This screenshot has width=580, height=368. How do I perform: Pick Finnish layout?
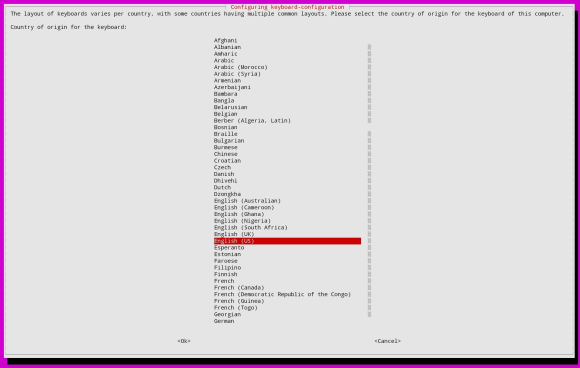click(x=225, y=274)
